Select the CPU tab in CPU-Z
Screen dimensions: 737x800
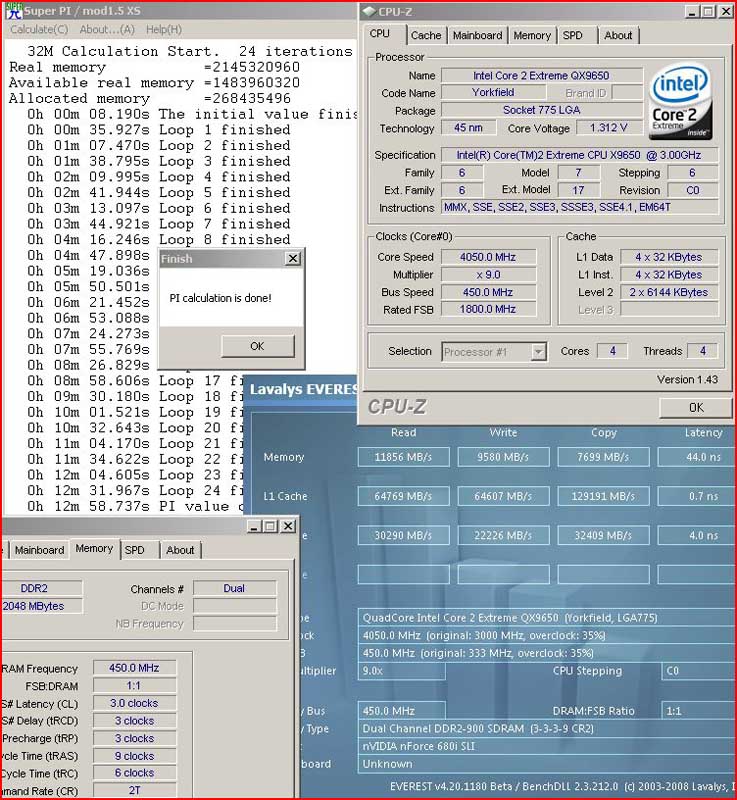(x=380, y=34)
